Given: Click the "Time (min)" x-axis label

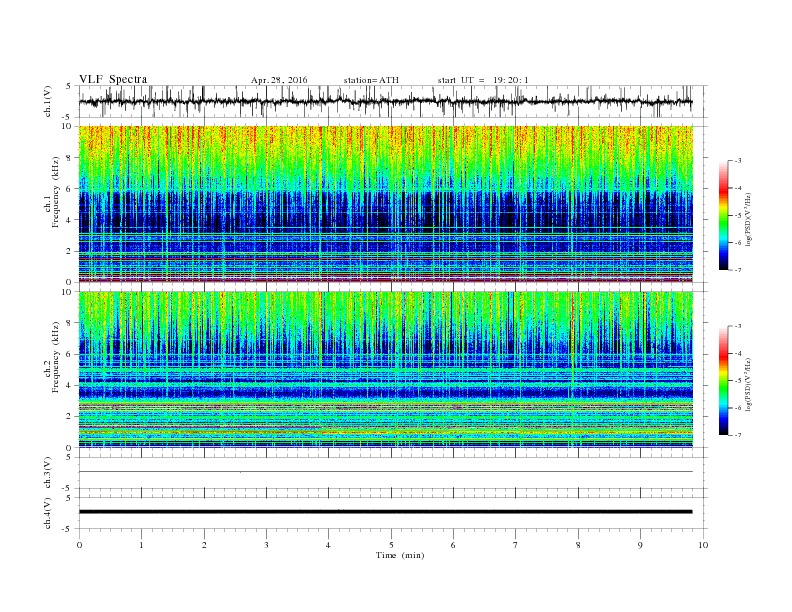Looking at the screenshot, I should [400, 555].
